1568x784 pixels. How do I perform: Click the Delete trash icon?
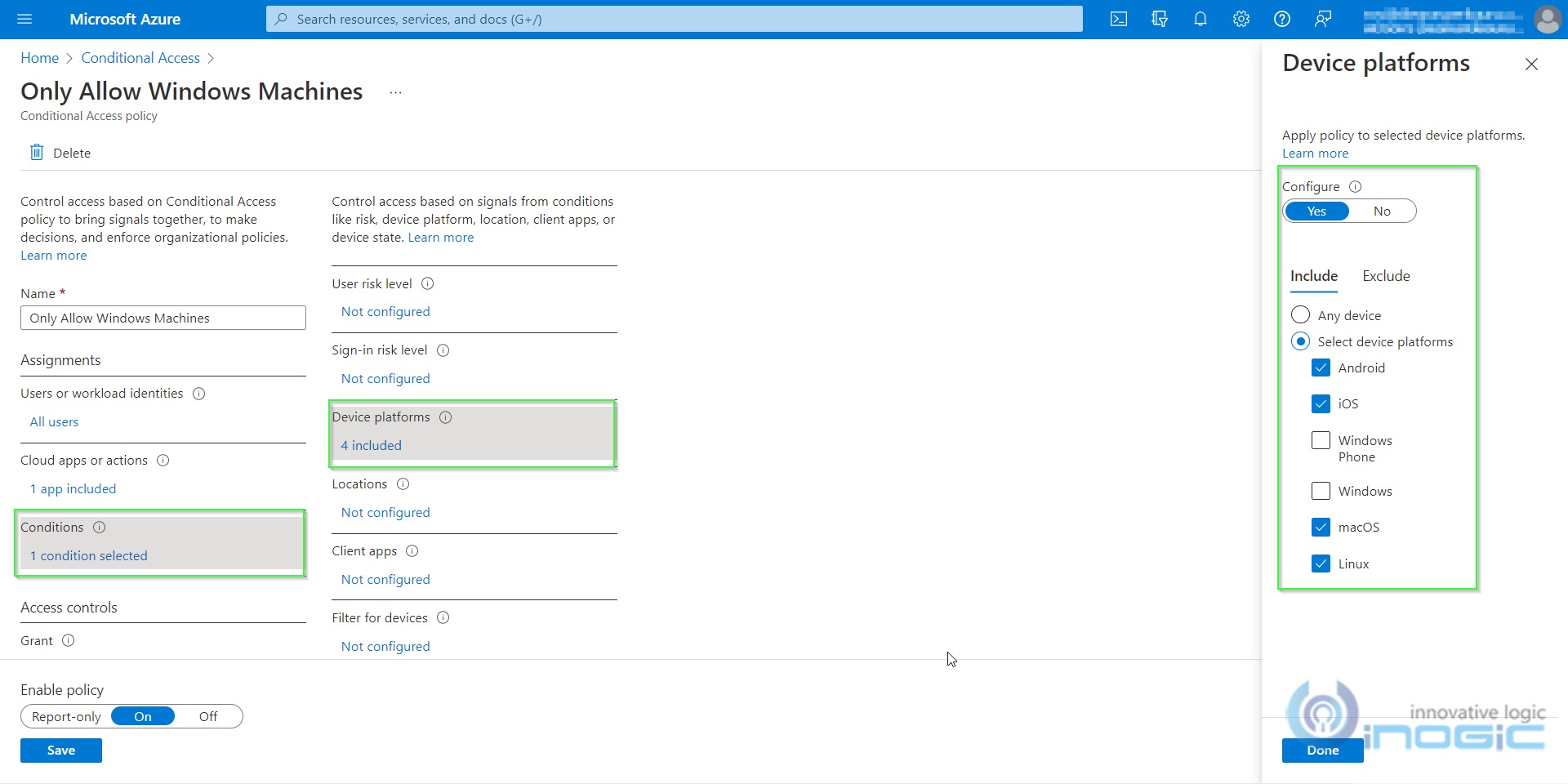37,153
